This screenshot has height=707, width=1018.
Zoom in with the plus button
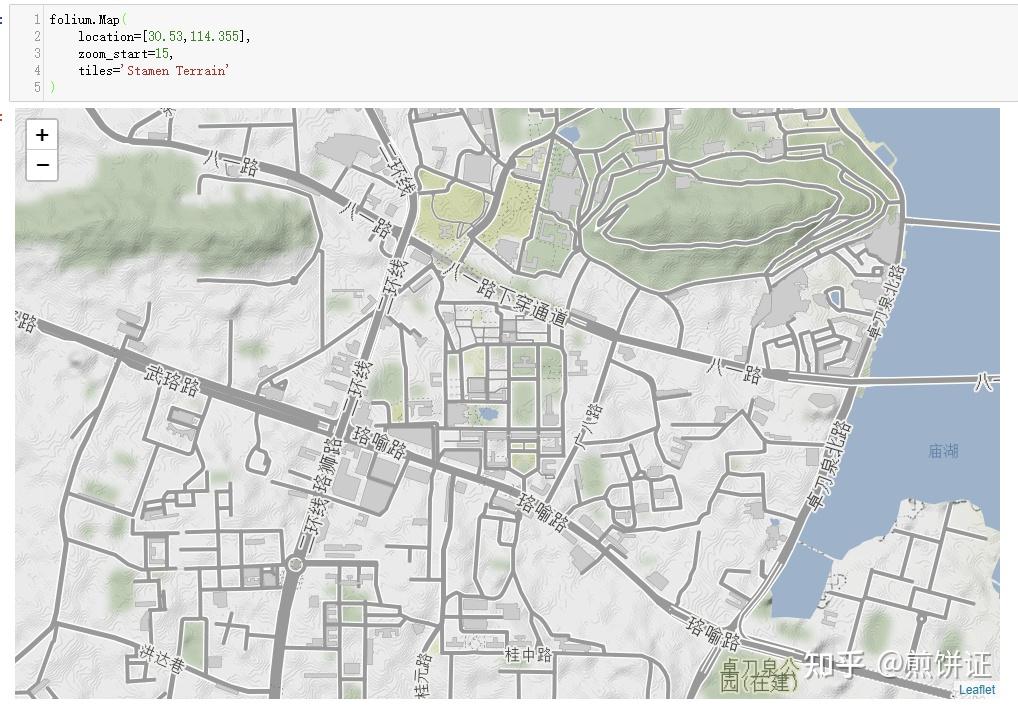click(42, 135)
